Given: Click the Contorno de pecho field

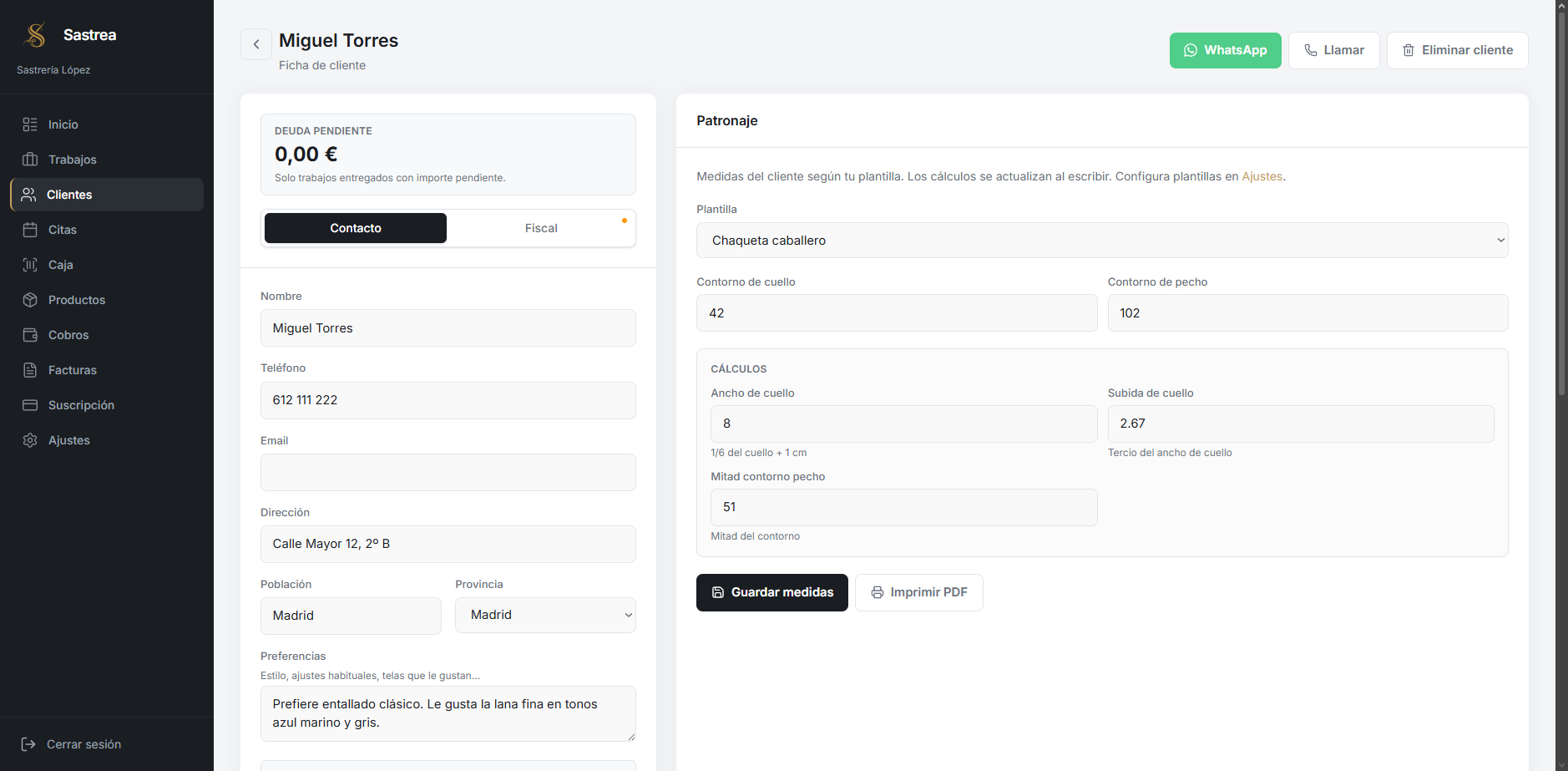Looking at the screenshot, I should pos(1308,313).
